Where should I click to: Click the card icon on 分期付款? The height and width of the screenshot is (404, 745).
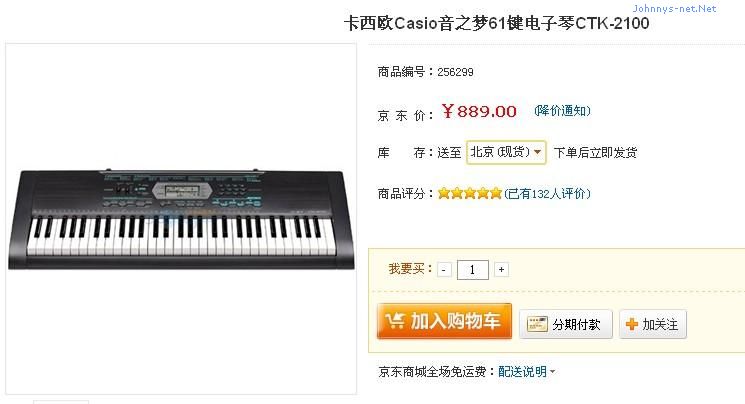pos(537,324)
